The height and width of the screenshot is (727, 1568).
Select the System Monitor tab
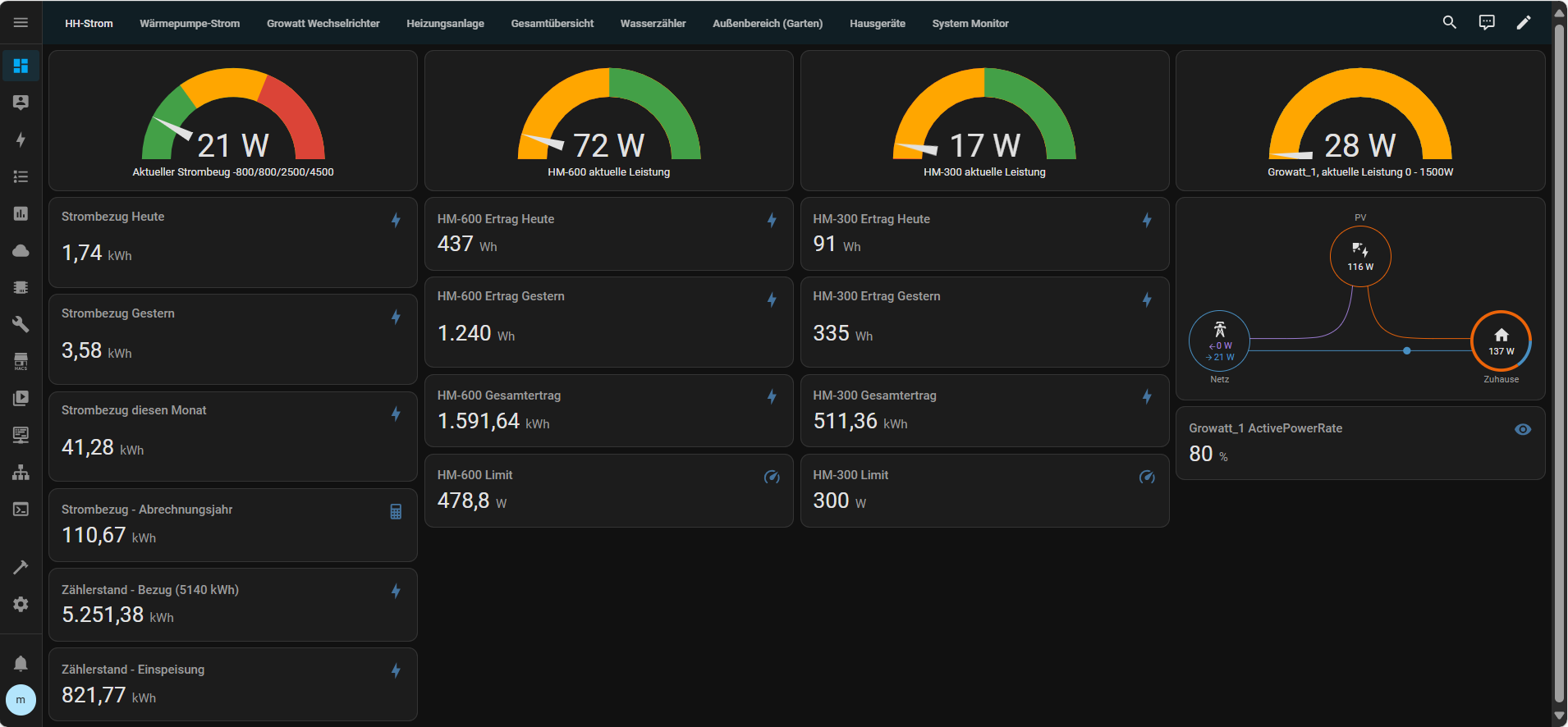tap(970, 24)
